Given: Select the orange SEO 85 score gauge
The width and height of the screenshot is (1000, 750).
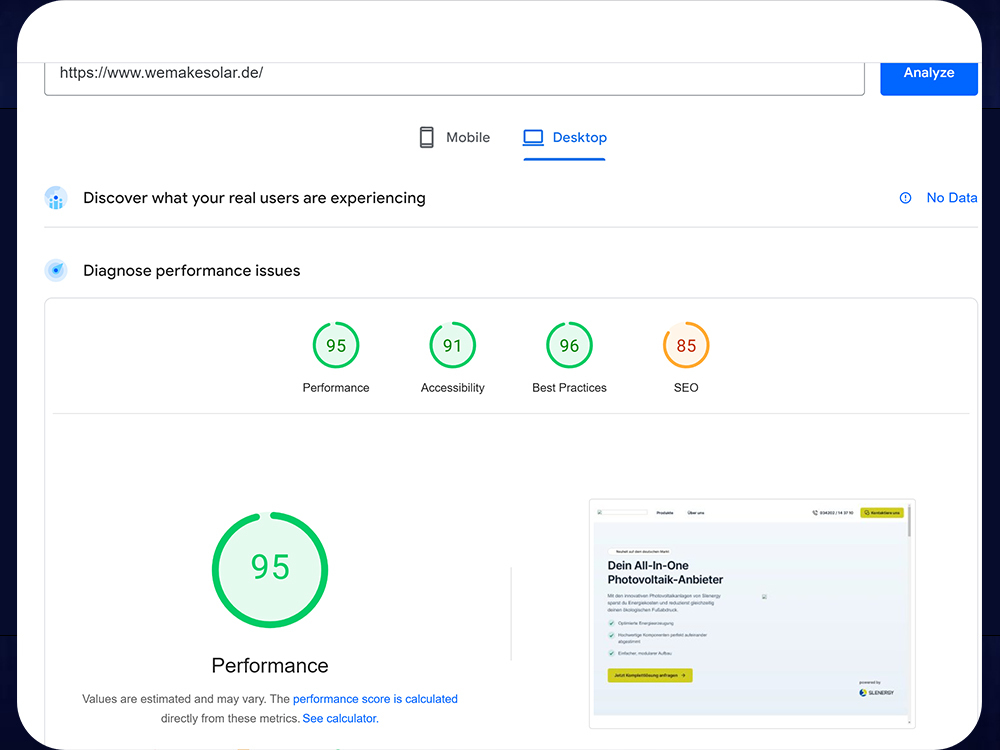Looking at the screenshot, I should point(686,346).
